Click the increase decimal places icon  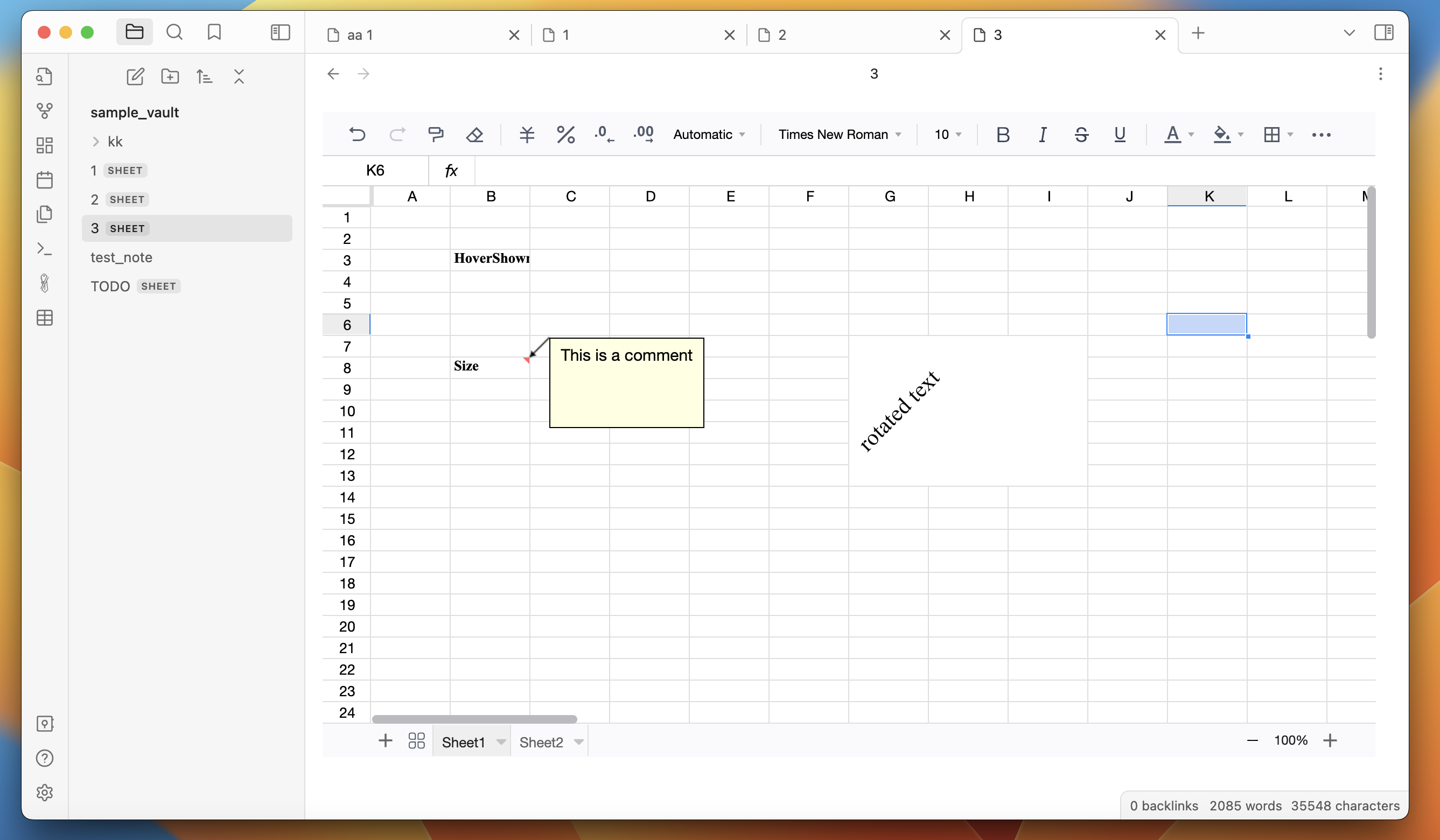pyautogui.click(x=643, y=134)
